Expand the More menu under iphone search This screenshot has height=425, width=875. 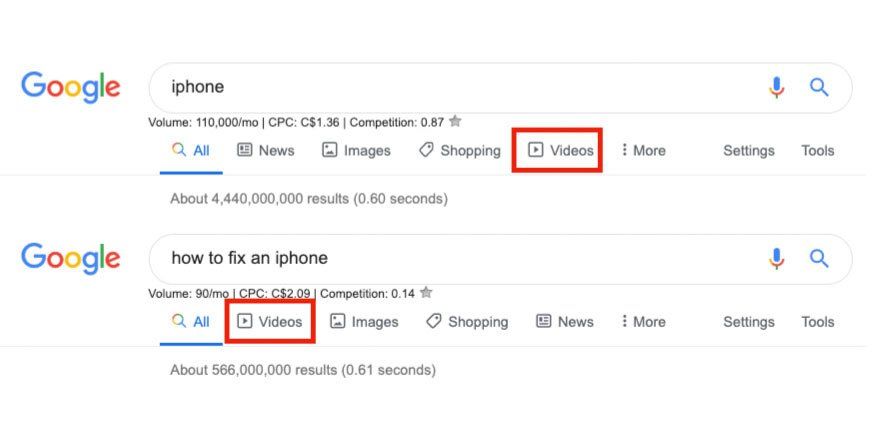(643, 151)
